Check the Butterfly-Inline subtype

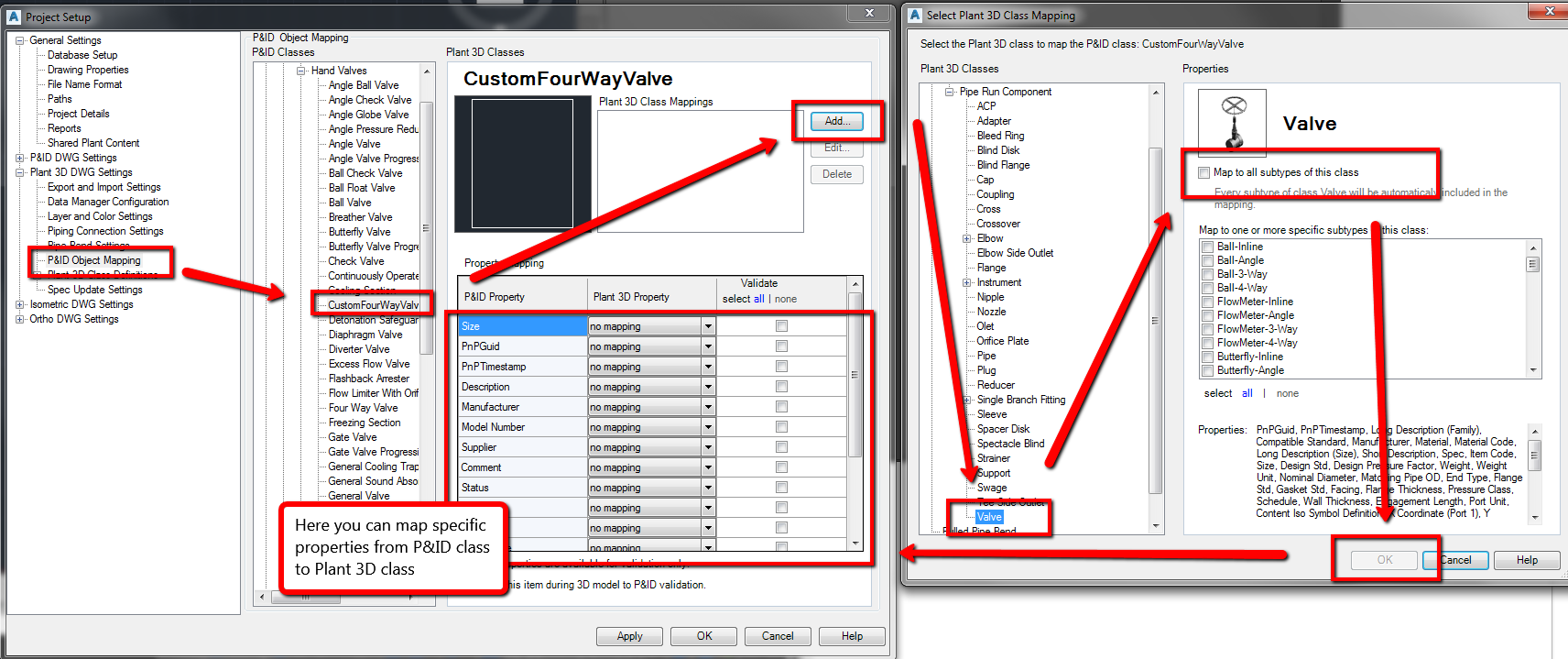click(1207, 357)
